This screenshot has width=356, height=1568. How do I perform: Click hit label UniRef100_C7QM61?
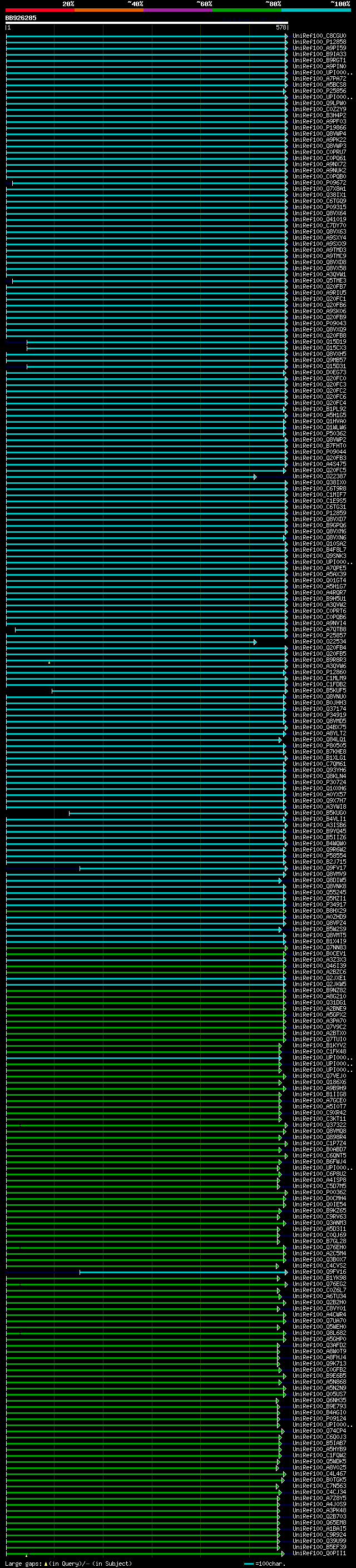coord(319,764)
